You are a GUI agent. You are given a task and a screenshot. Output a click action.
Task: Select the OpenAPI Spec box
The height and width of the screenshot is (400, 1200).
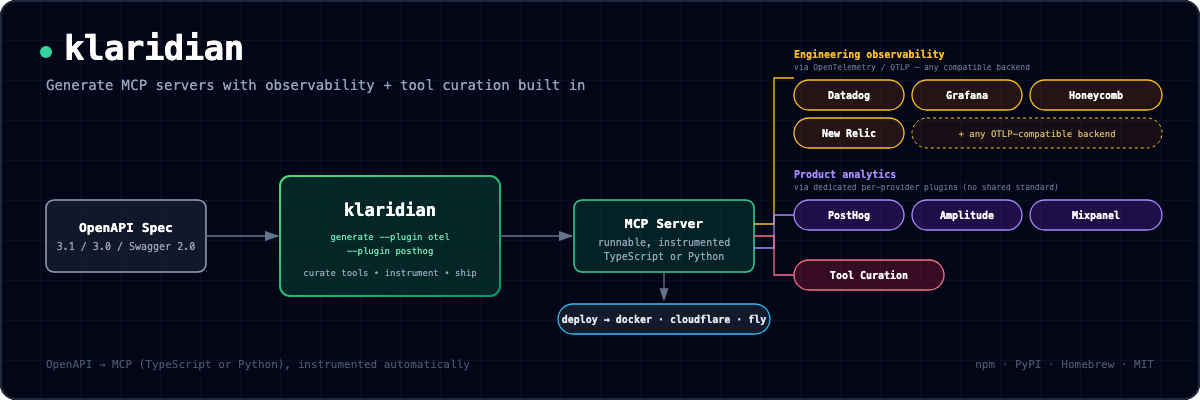126,236
